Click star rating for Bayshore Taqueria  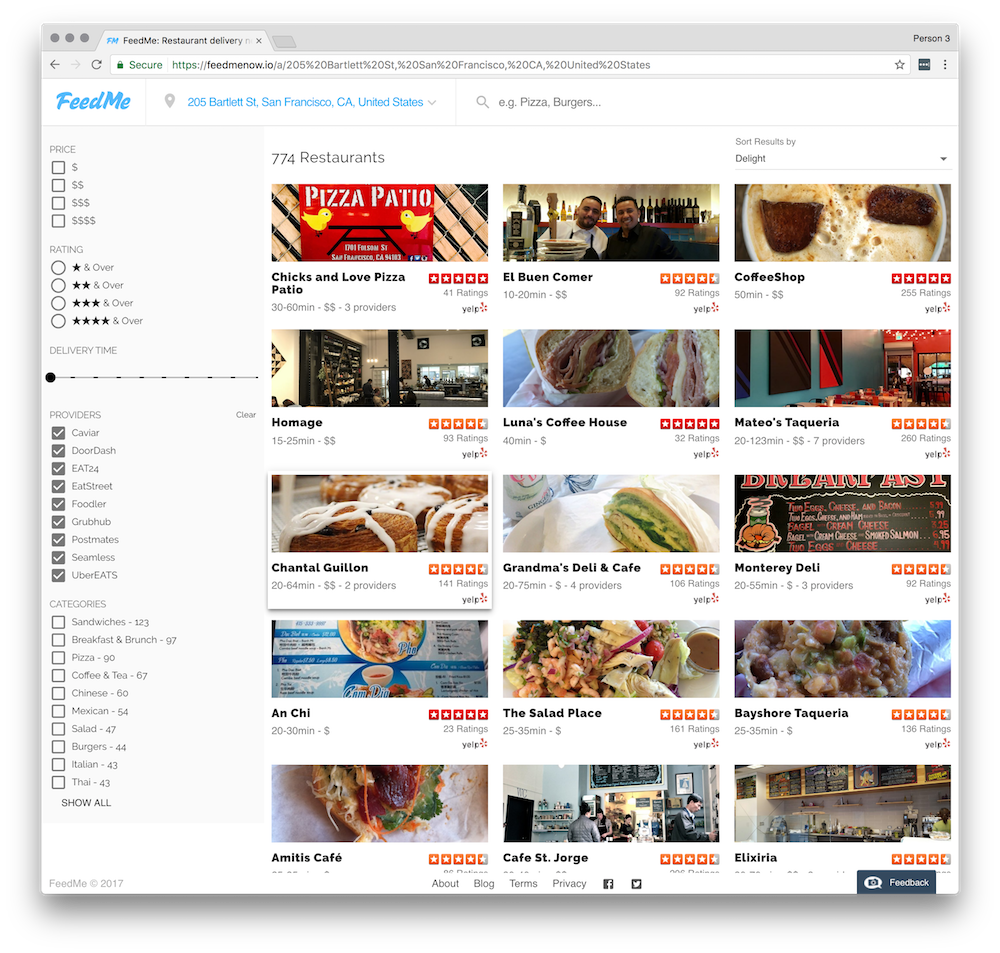click(x=921, y=714)
